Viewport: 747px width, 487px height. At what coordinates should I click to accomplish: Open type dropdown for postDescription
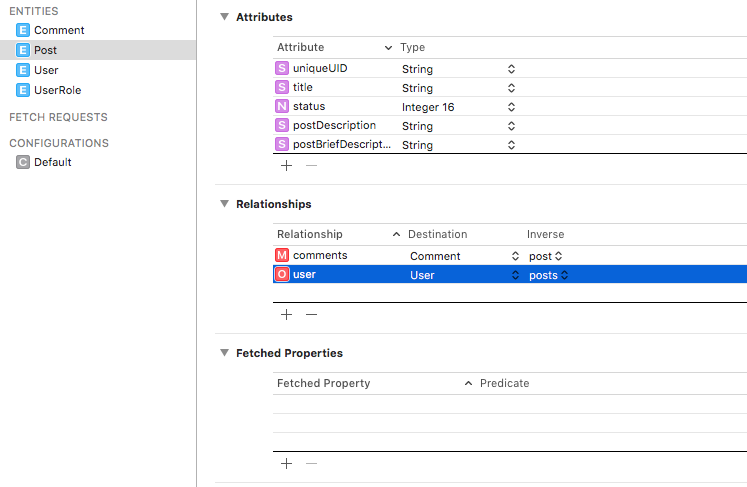point(511,126)
